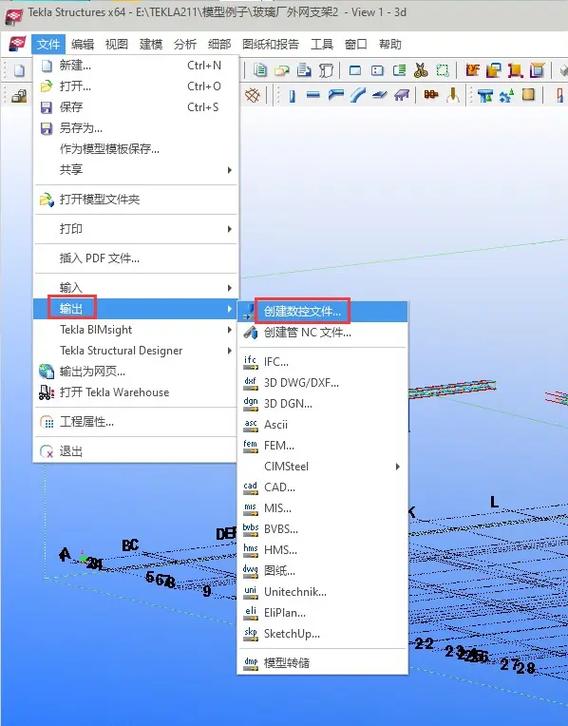The height and width of the screenshot is (726, 568).
Task: Choose 输出为网页...
Action: coord(136,371)
